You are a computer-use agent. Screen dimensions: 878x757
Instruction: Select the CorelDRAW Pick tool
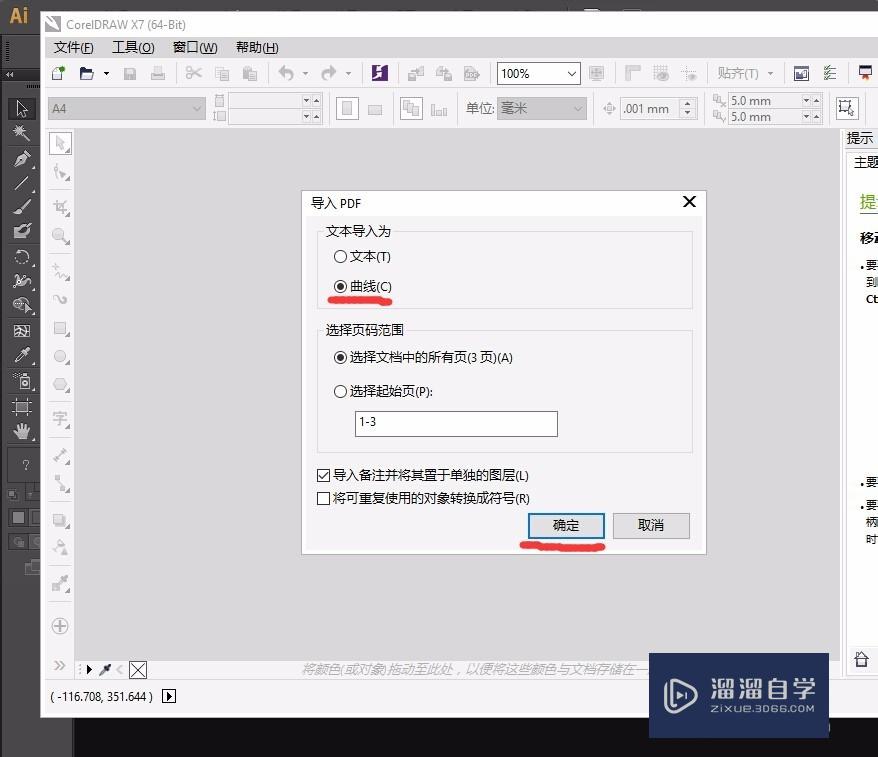[60, 143]
